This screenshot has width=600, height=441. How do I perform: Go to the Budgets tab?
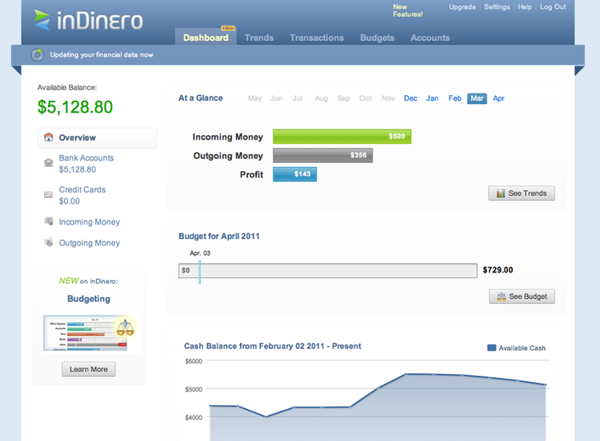(377, 38)
